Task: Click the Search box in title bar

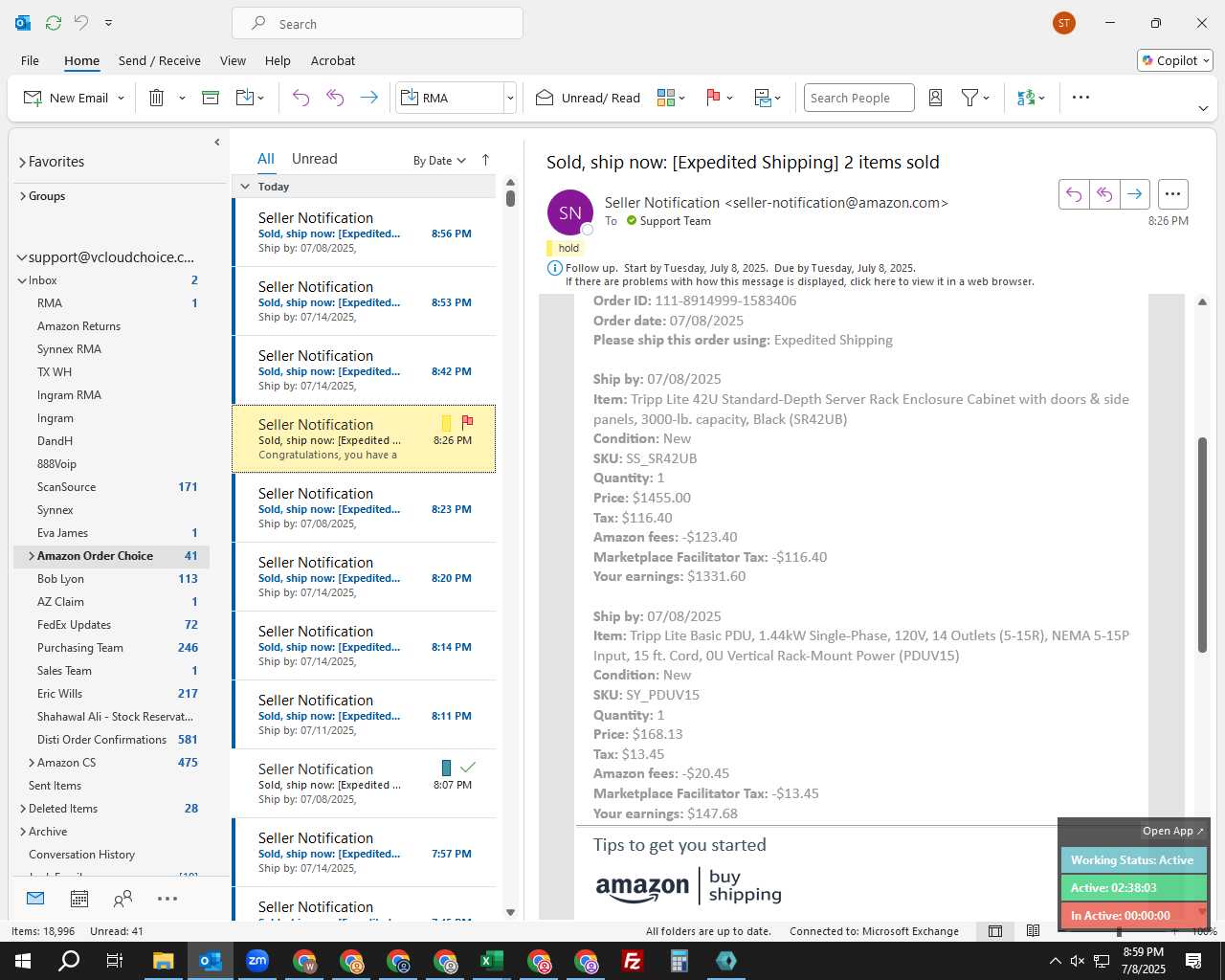Action: (377, 24)
